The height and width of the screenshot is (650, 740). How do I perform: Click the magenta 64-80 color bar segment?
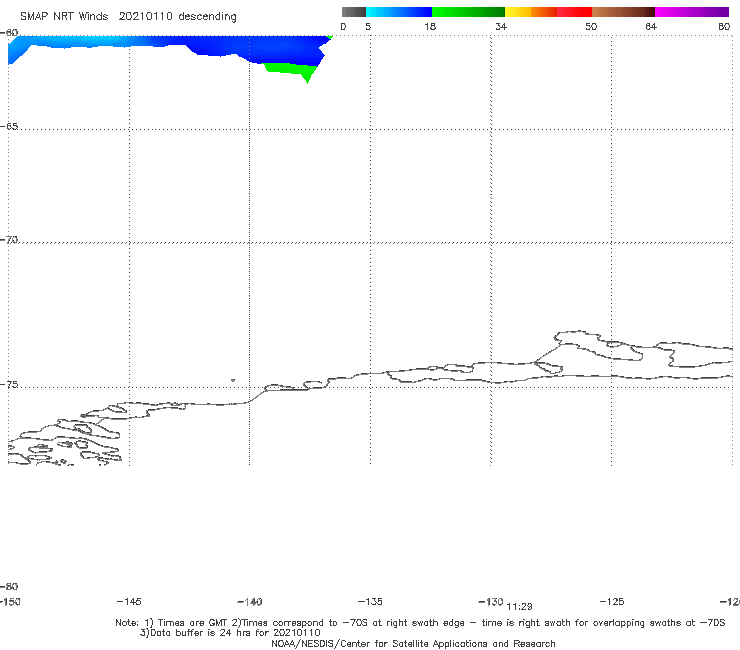(692, 12)
